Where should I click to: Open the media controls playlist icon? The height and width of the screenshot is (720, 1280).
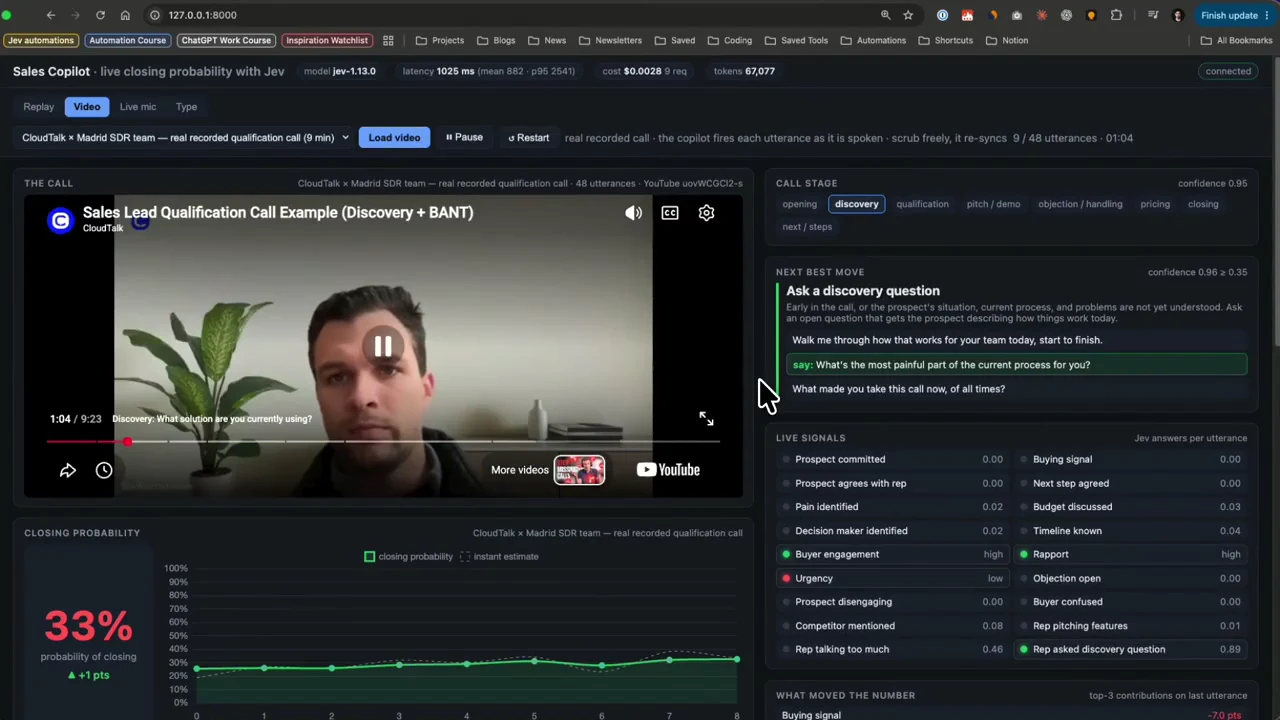point(1153,15)
